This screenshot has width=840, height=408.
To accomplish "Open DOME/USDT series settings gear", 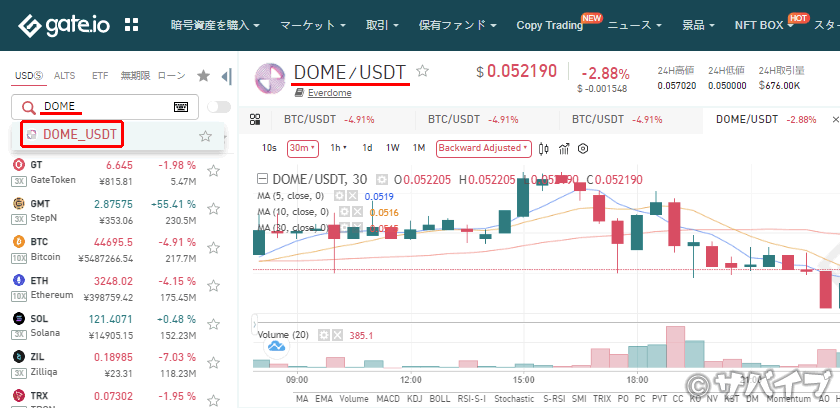I will (x=381, y=179).
